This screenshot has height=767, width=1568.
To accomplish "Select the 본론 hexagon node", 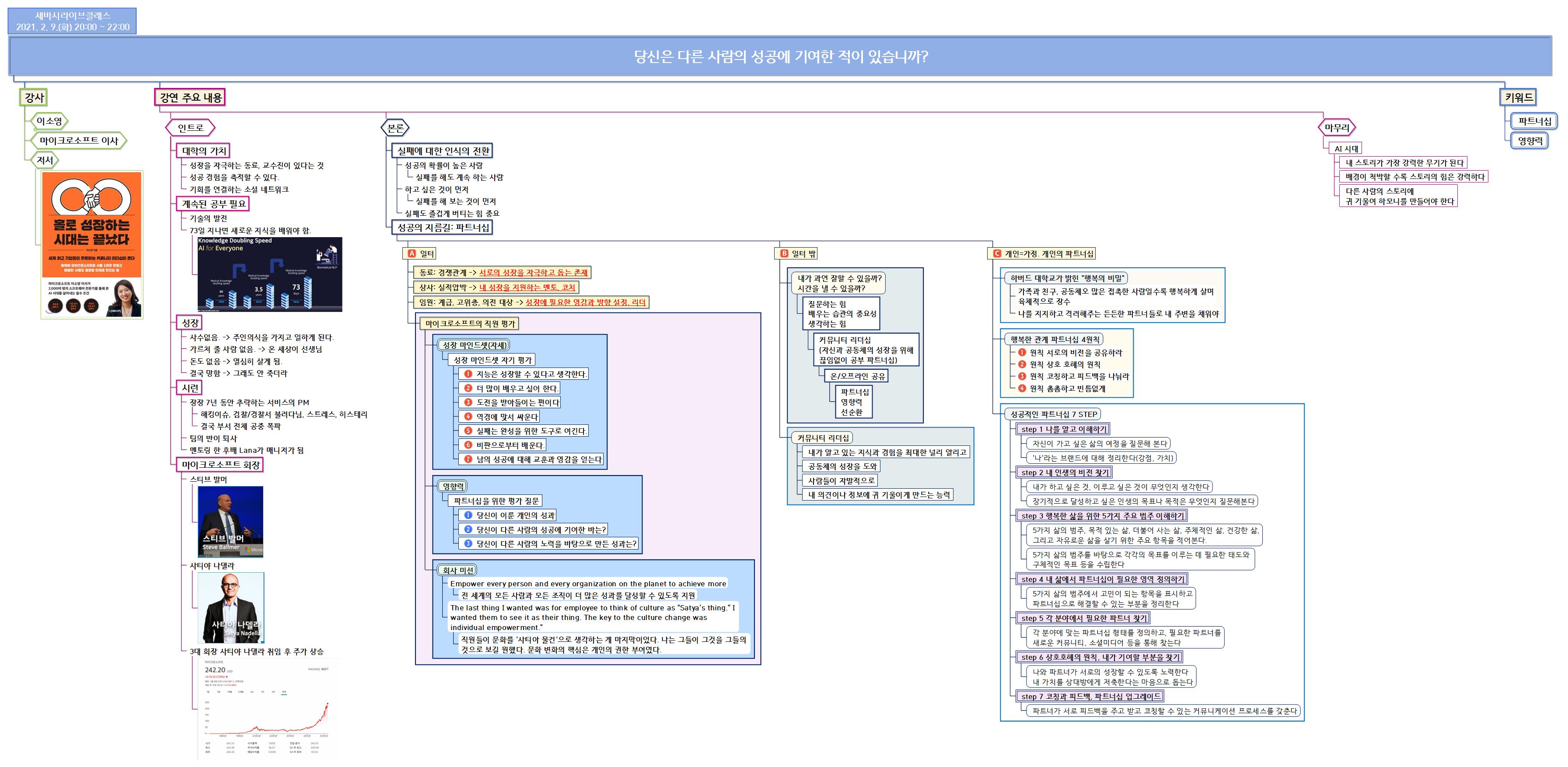I will [395, 128].
